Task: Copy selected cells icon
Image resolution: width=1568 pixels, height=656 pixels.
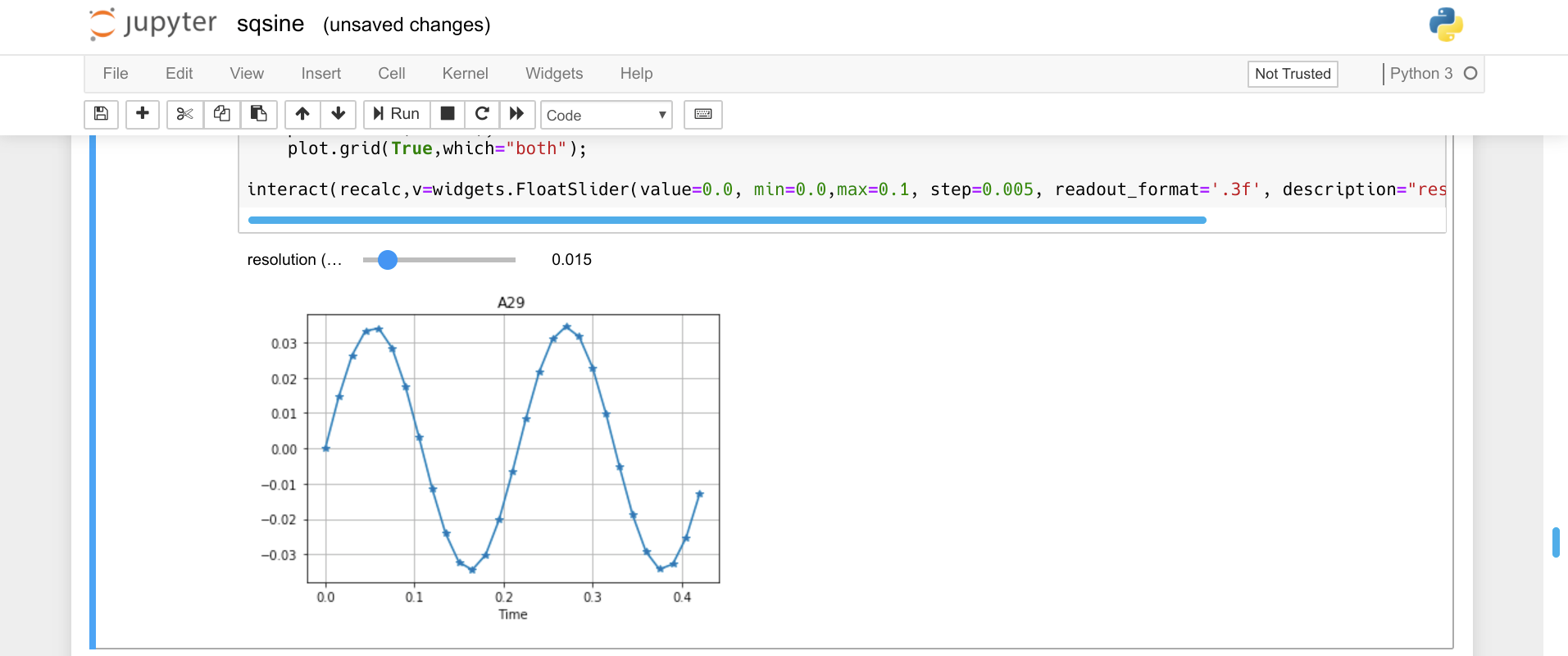Action: point(221,114)
